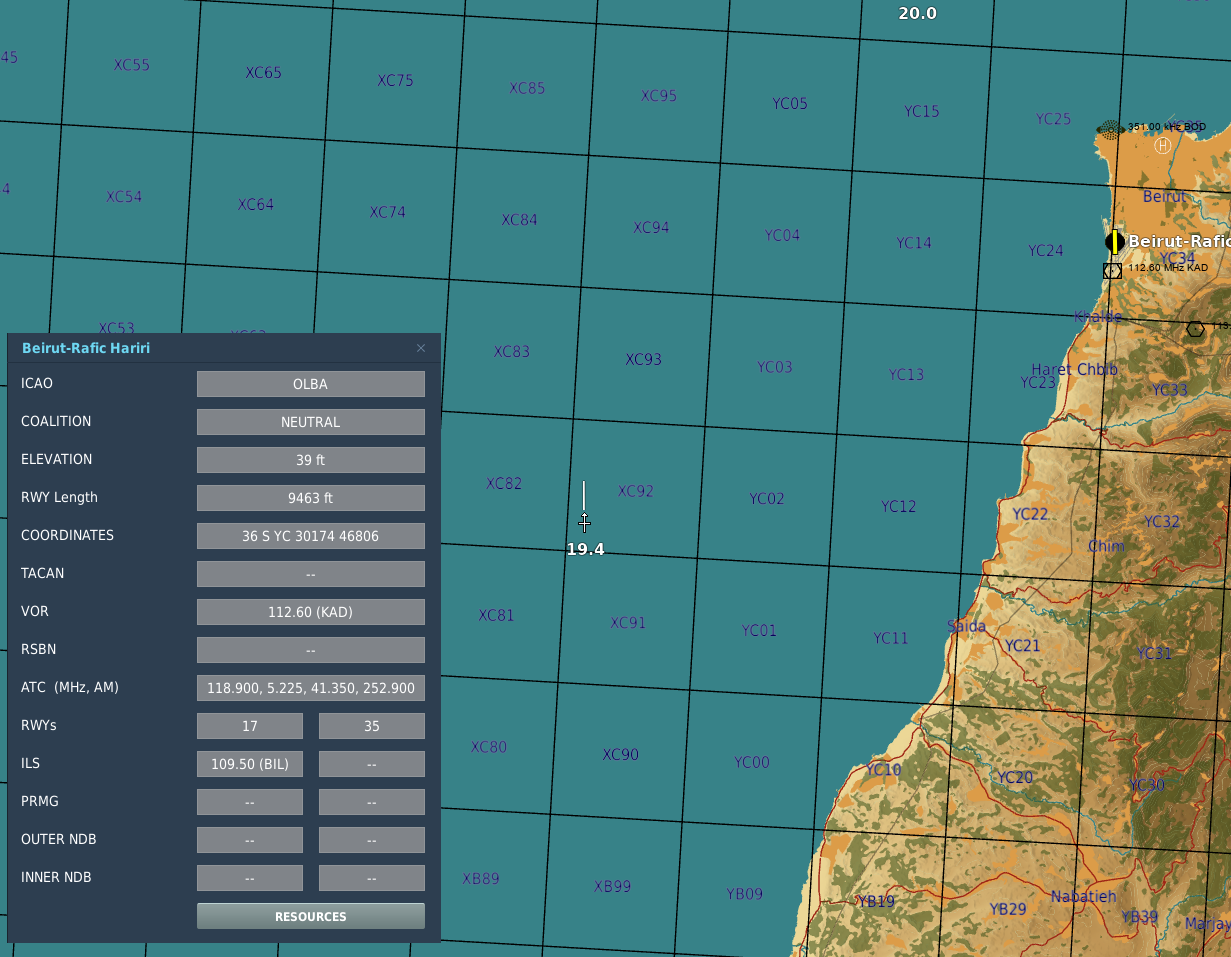1231x957 pixels.
Task: Click grid square label YC13
Action: click(x=907, y=374)
